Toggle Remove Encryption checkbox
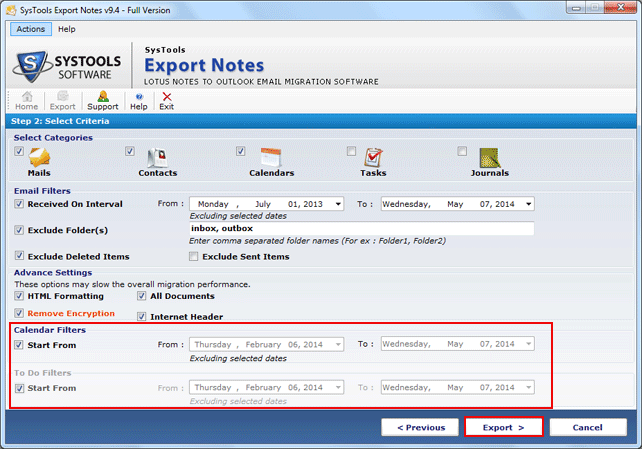The height and width of the screenshot is (449, 642). pos(19,313)
